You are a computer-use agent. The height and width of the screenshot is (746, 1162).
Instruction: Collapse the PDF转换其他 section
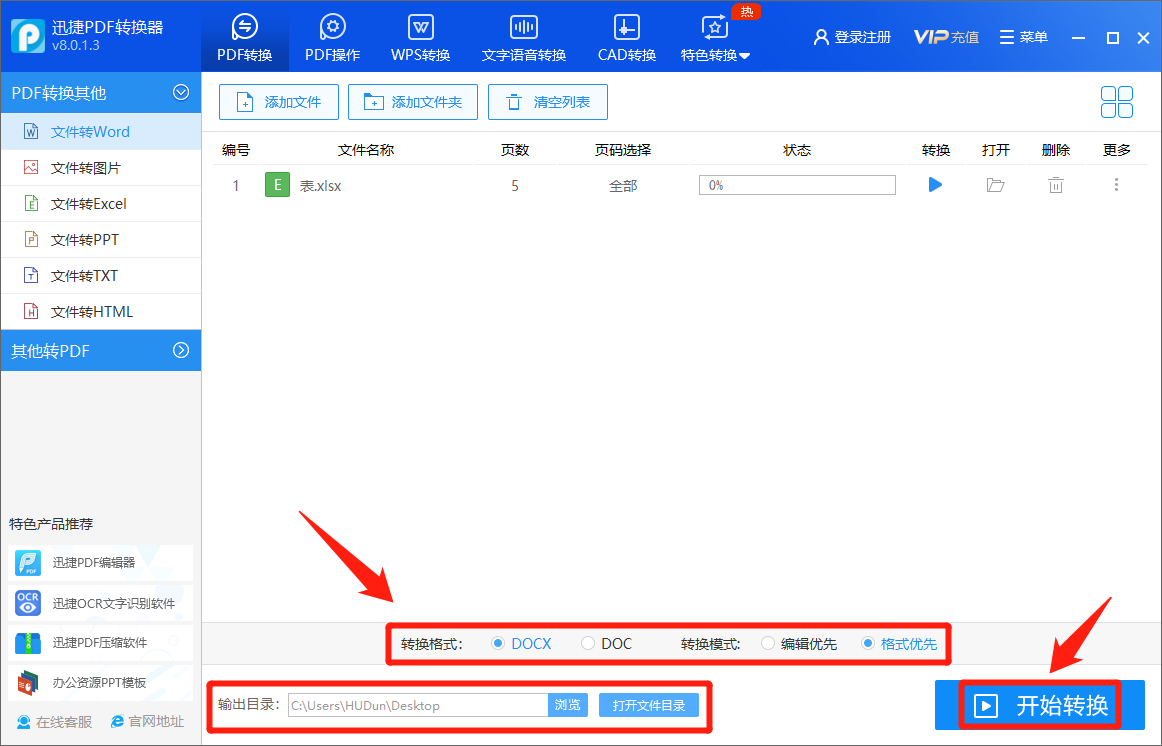point(180,92)
